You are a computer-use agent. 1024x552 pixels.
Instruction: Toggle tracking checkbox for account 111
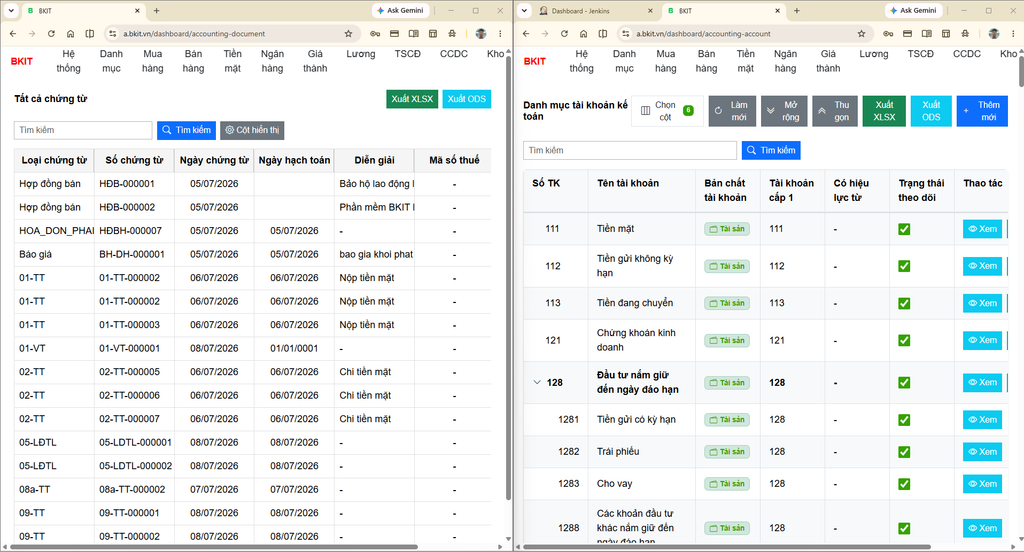click(904, 229)
